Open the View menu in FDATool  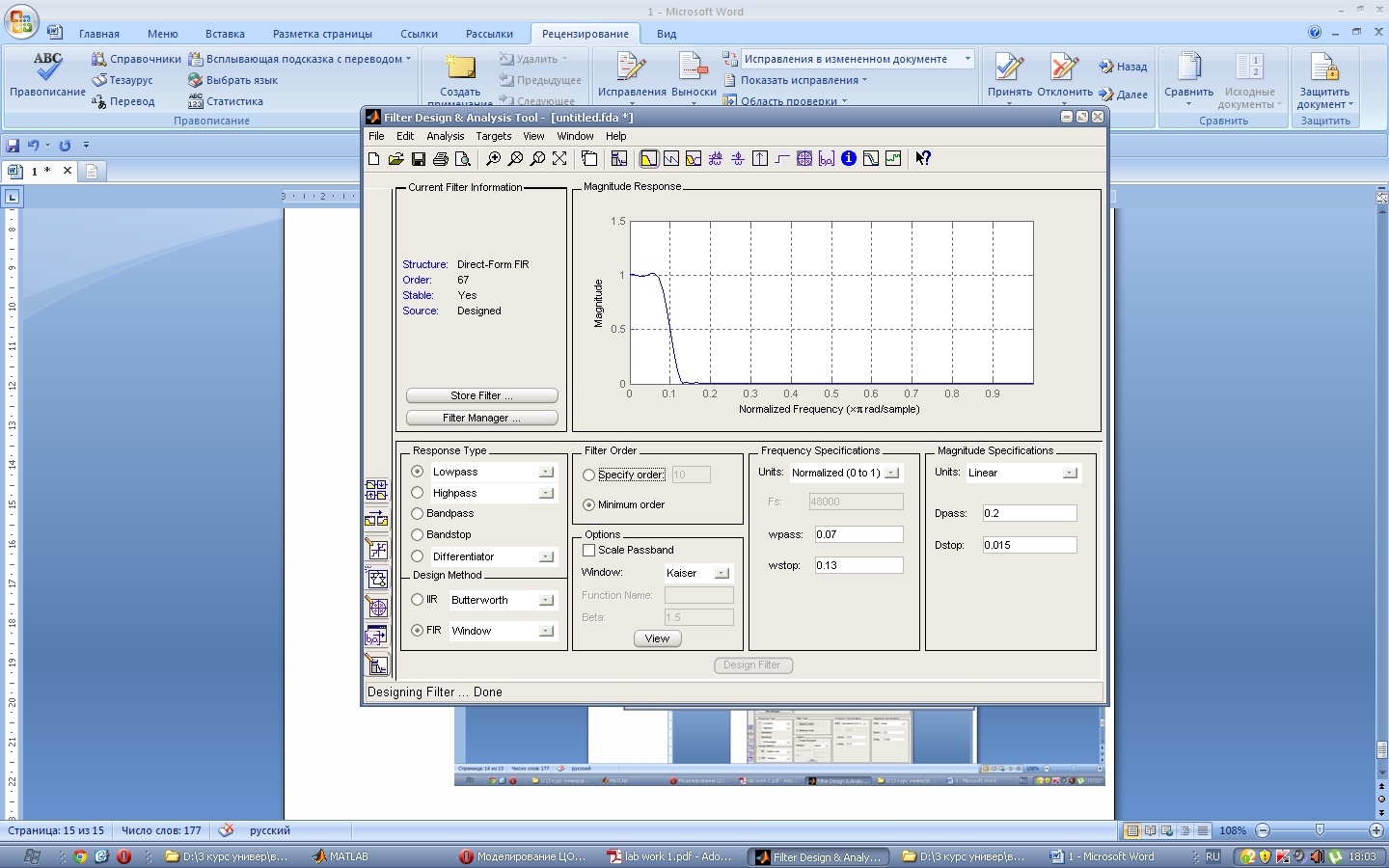[x=533, y=137]
